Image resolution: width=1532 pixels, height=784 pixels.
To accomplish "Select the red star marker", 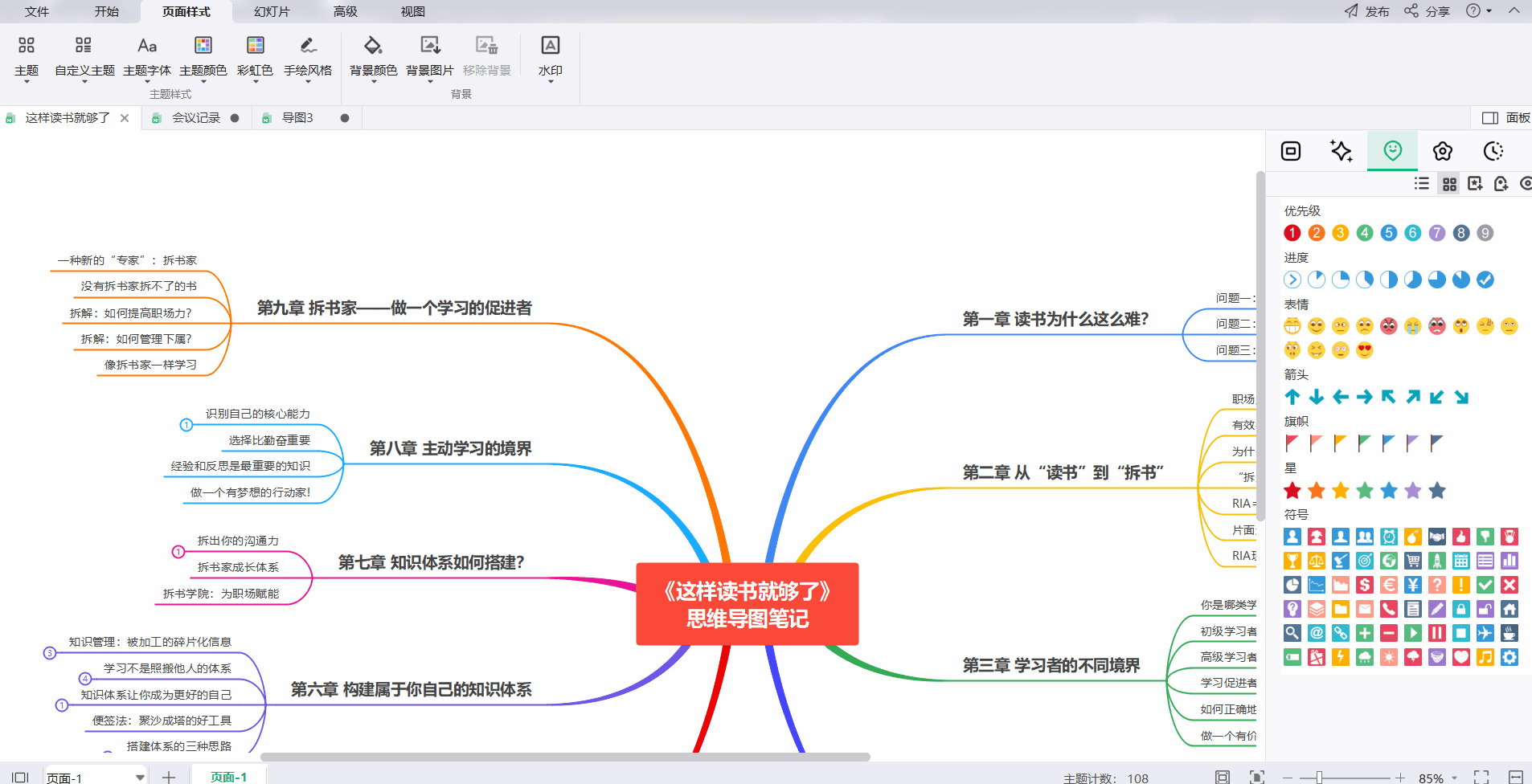I will pyautogui.click(x=1292, y=491).
